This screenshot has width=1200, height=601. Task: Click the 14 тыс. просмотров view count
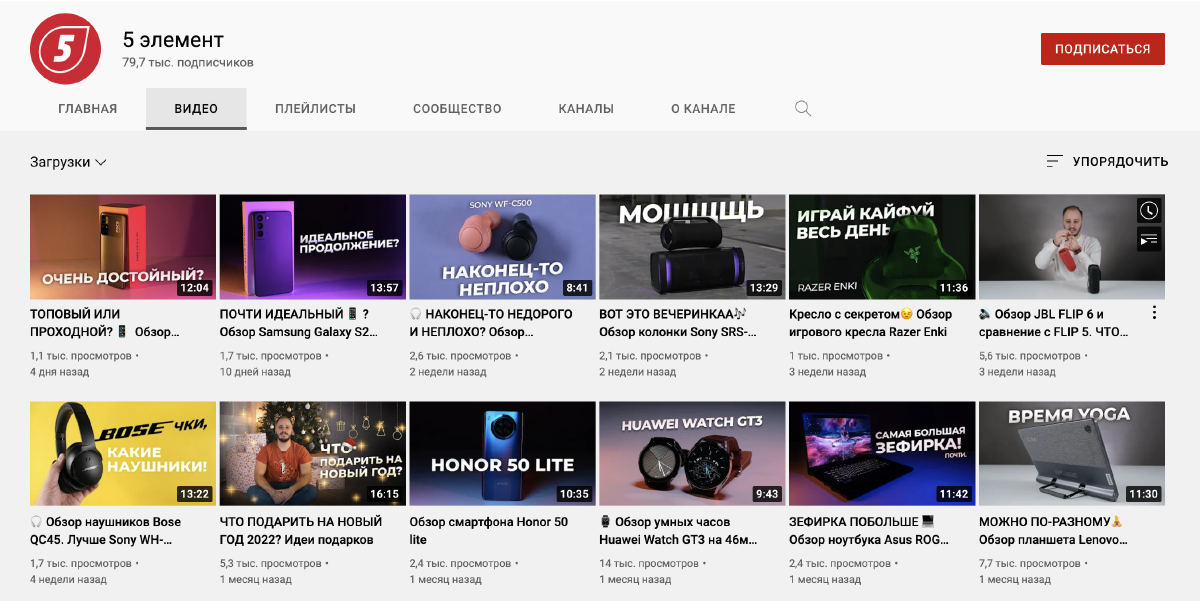point(648,564)
